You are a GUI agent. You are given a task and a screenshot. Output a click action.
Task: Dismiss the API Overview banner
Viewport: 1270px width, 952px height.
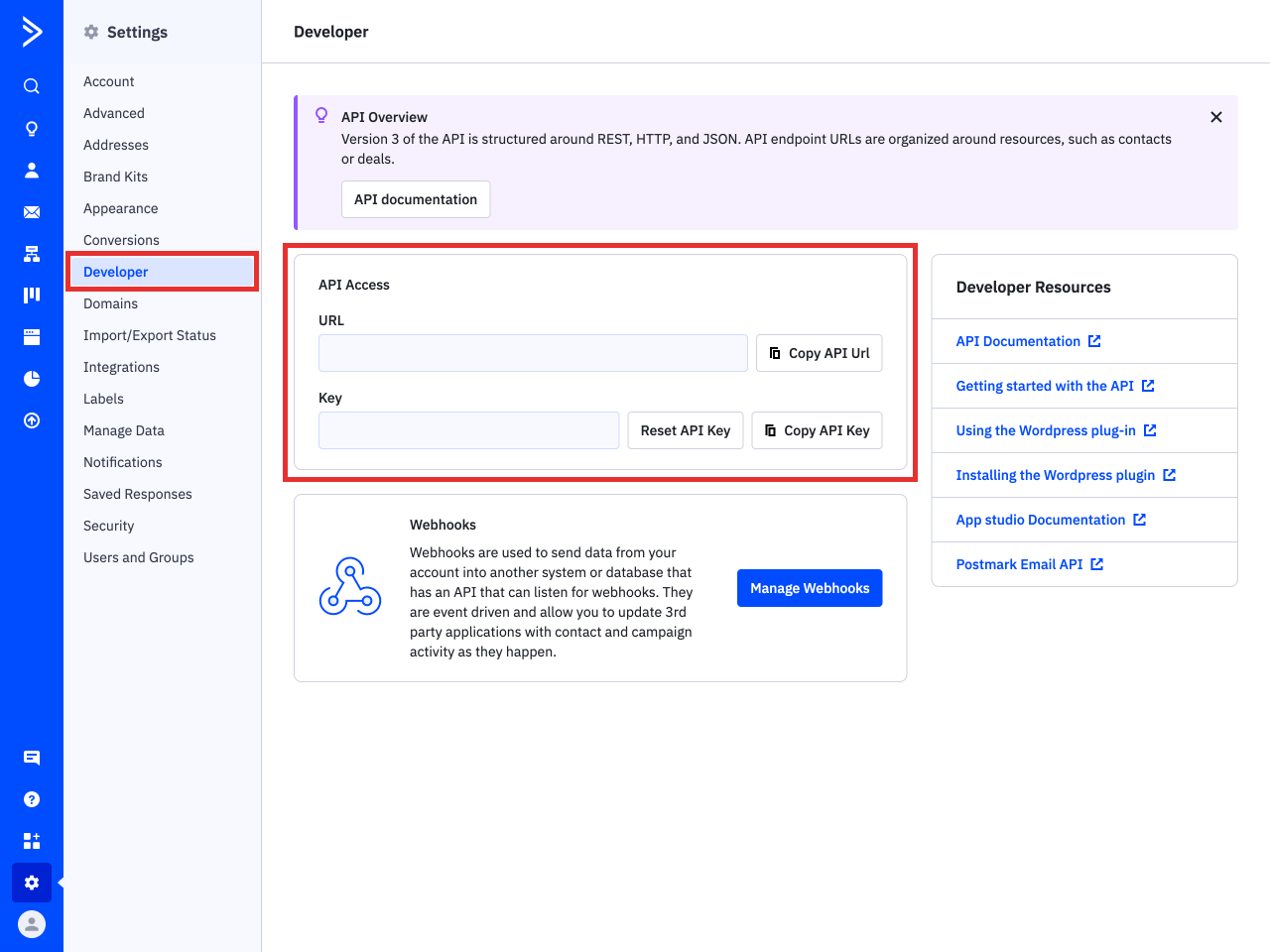pyautogui.click(x=1215, y=117)
